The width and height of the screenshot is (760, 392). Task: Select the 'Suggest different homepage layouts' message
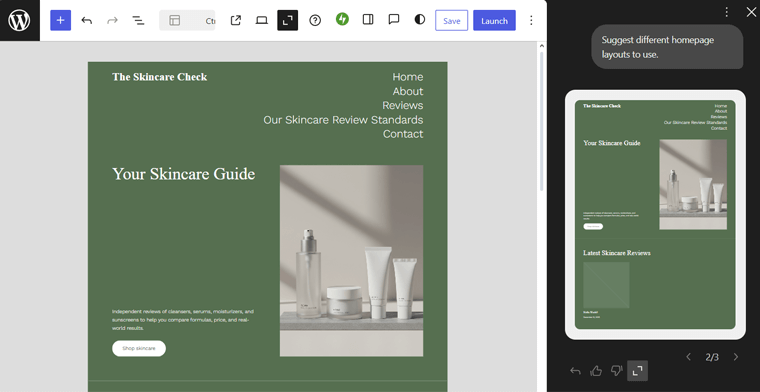pos(667,47)
